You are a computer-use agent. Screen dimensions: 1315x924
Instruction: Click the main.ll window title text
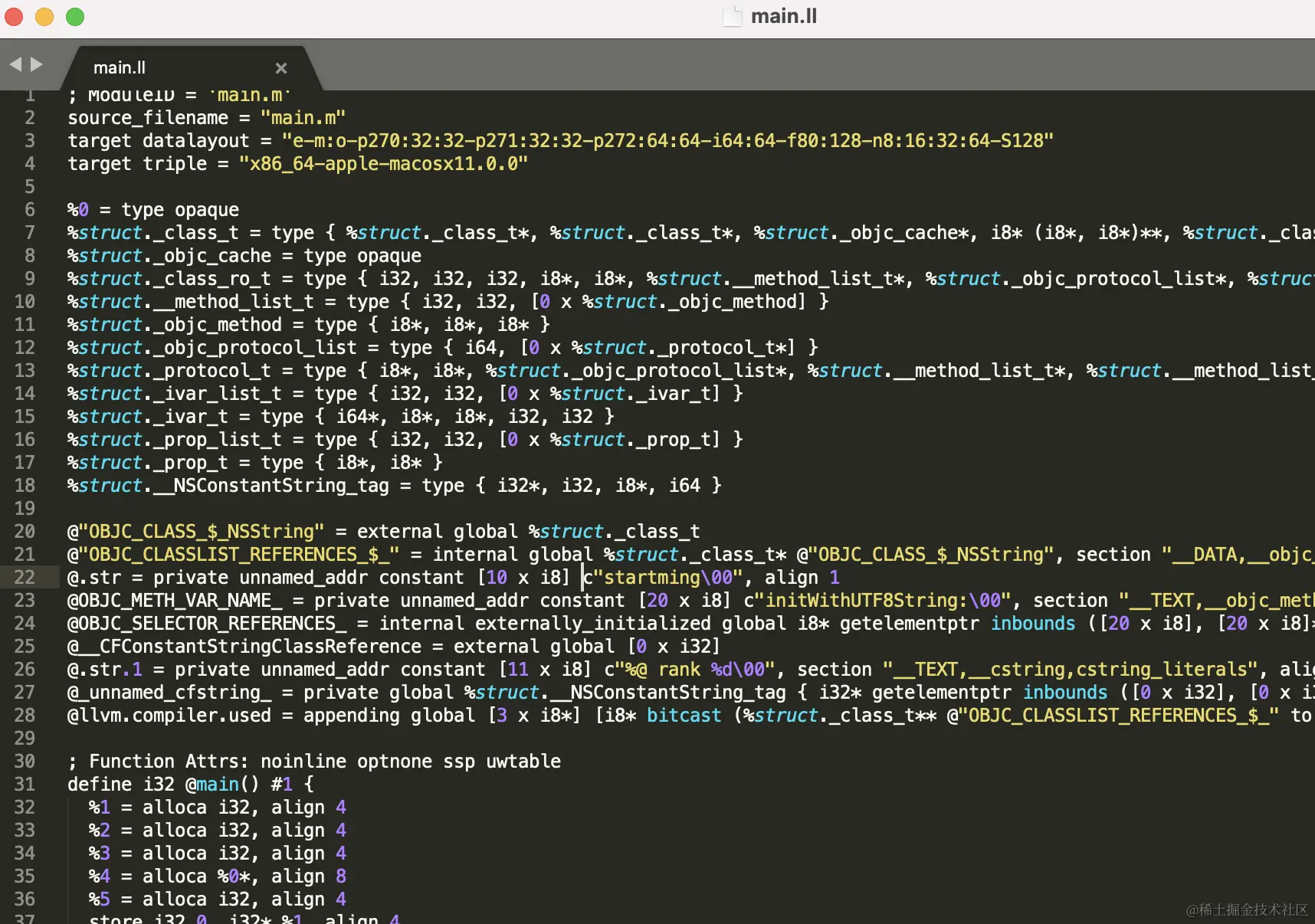(x=784, y=16)
